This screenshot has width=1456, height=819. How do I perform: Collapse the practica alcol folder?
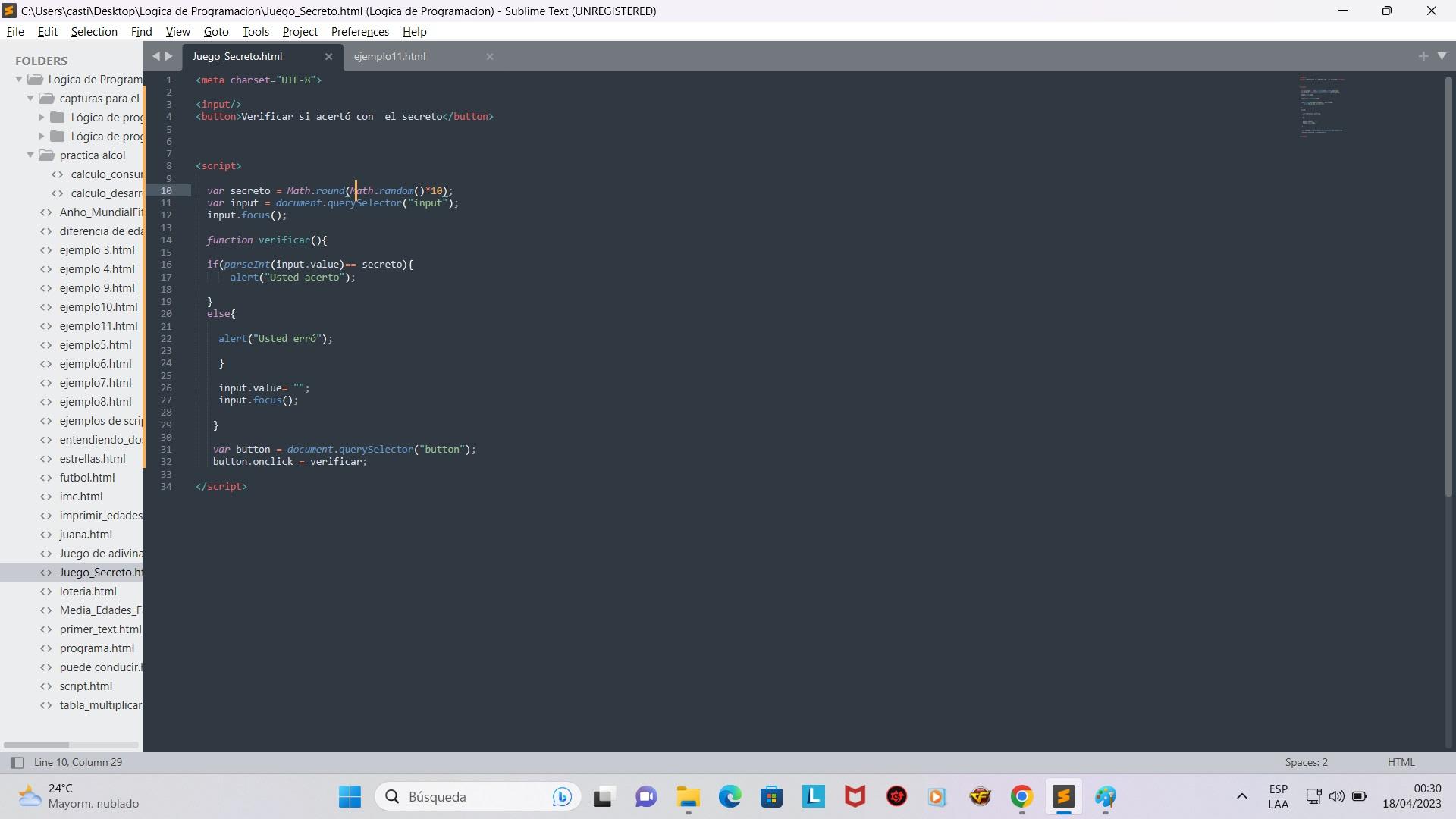coord(30,155)
